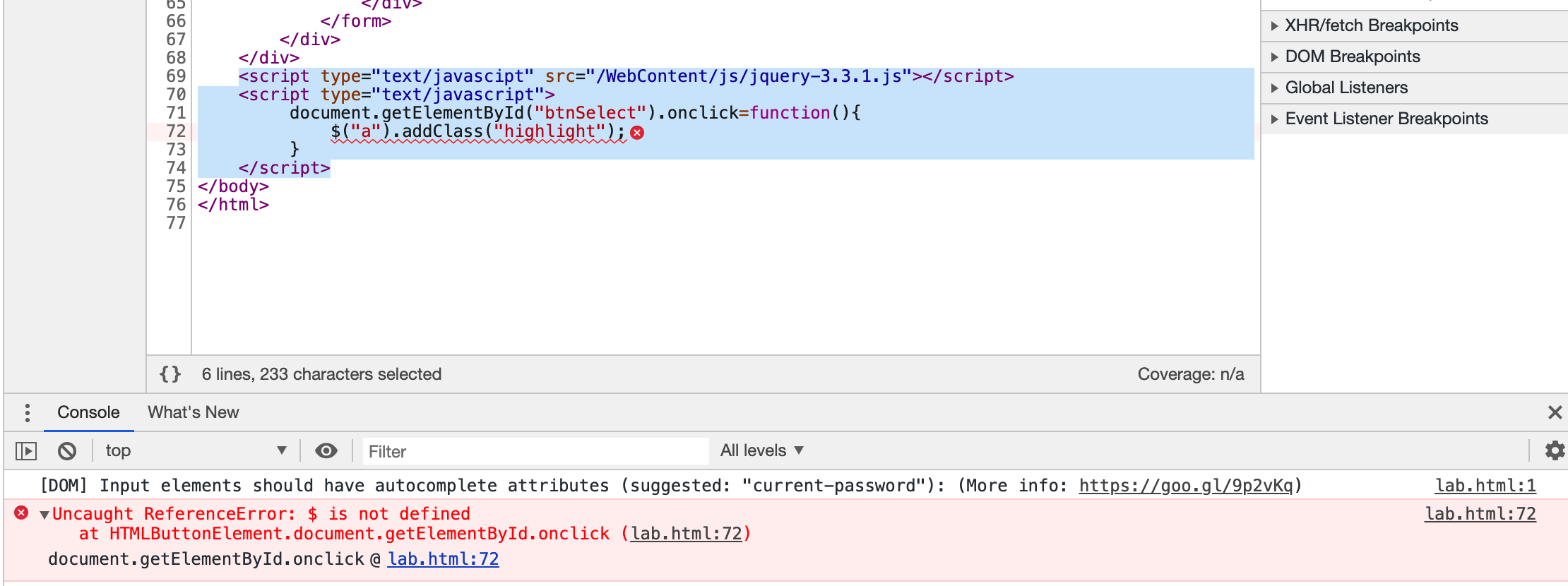The image size is (1568, 586).
Task: Open lab.html:1 source link
Action: tap(1485, 486)
